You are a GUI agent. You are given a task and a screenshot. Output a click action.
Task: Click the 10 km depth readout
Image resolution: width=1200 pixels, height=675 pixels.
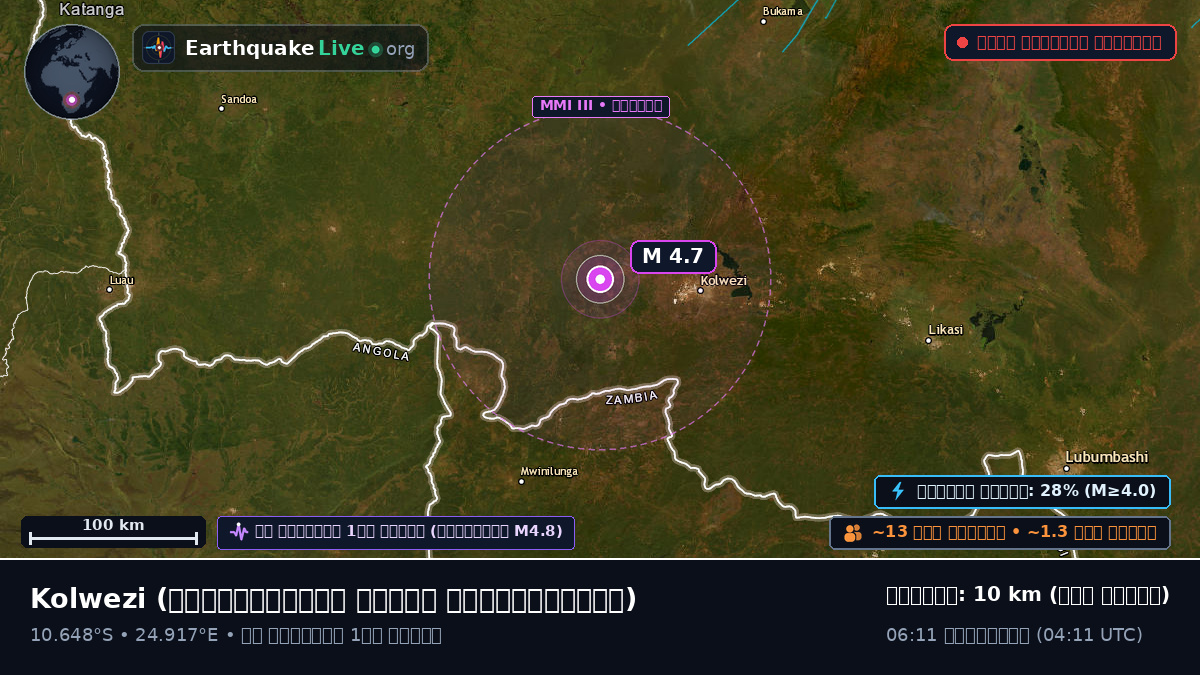click(1028, 595)
